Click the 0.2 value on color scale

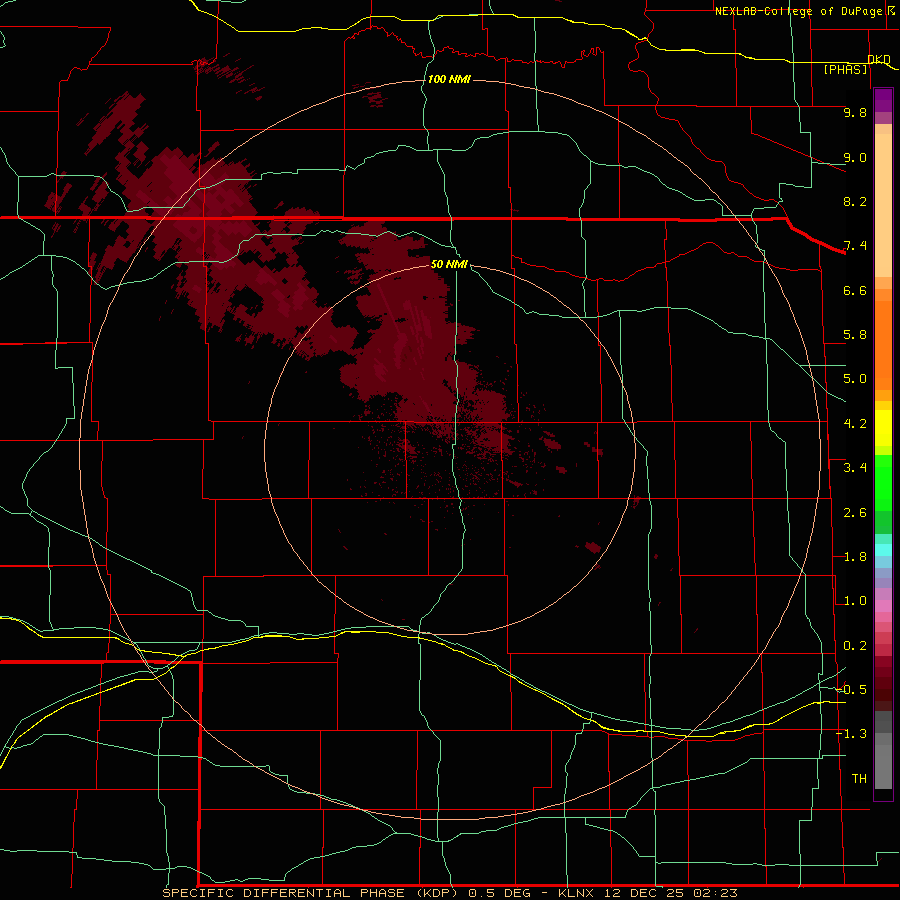pyautogui.click(x=855, y=646)
